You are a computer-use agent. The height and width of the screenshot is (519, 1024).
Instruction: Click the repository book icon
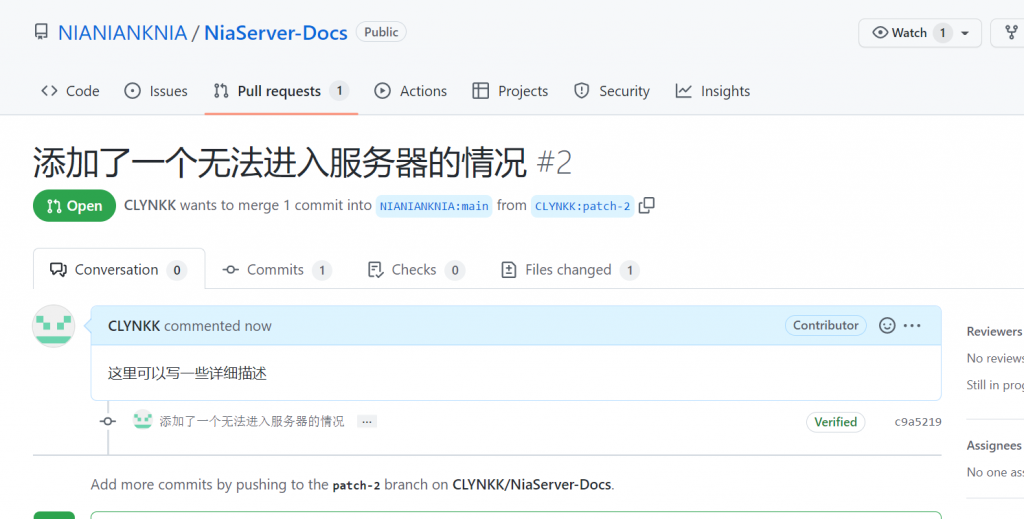point(41,32)
